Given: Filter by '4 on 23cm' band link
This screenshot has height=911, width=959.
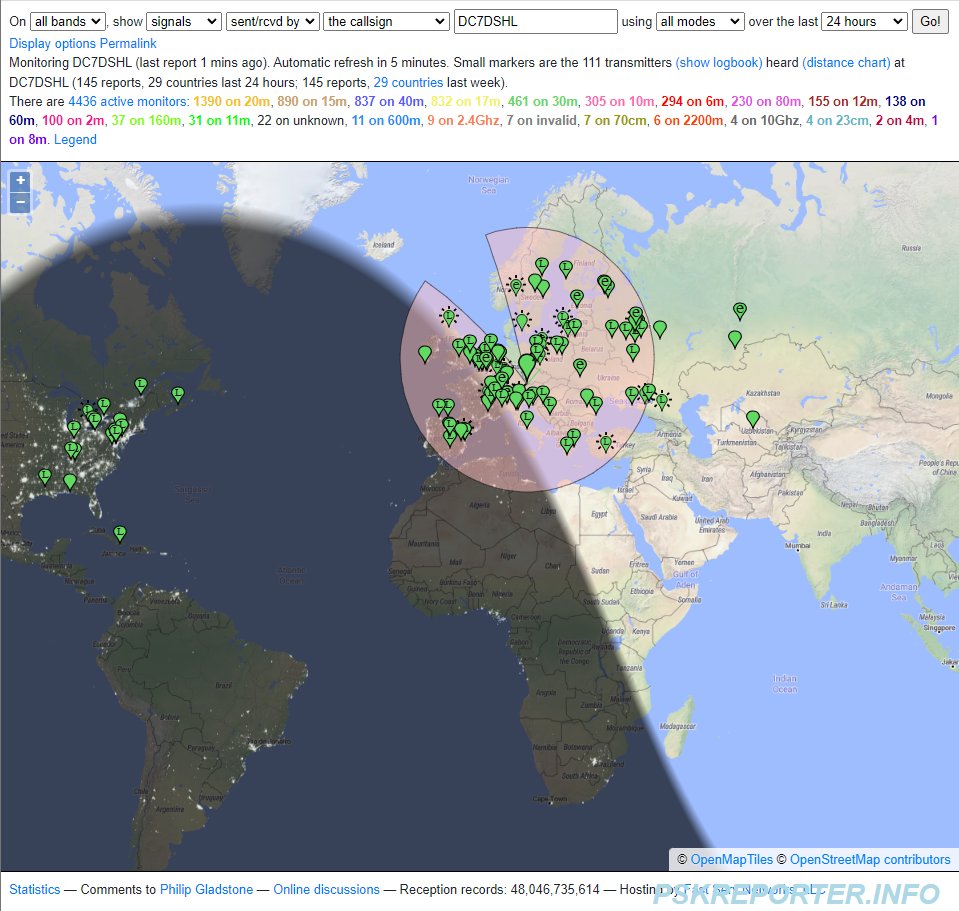Looking at the screenshot, I should tap(837, 120).
